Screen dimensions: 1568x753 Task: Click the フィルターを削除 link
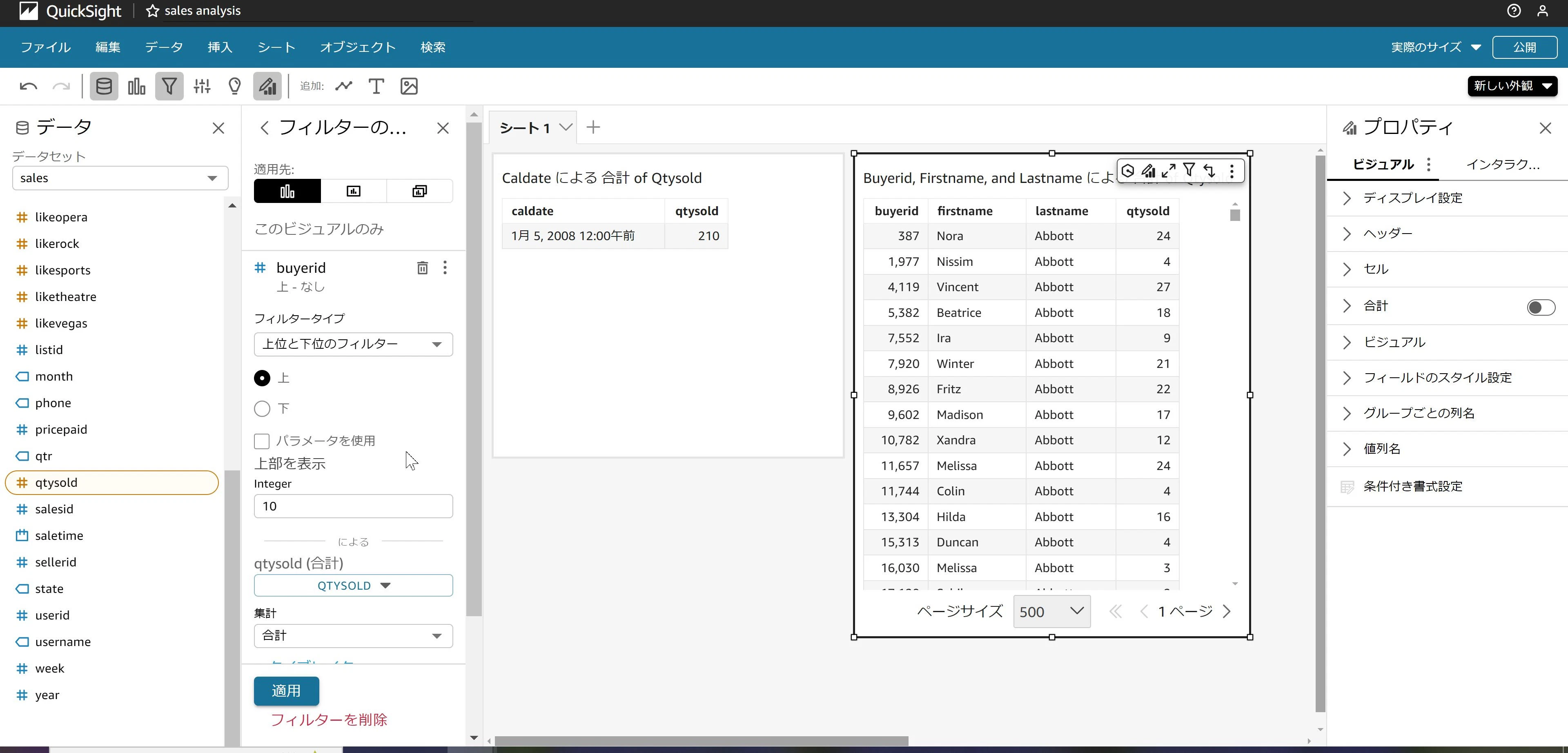click(x=329, y=720)
